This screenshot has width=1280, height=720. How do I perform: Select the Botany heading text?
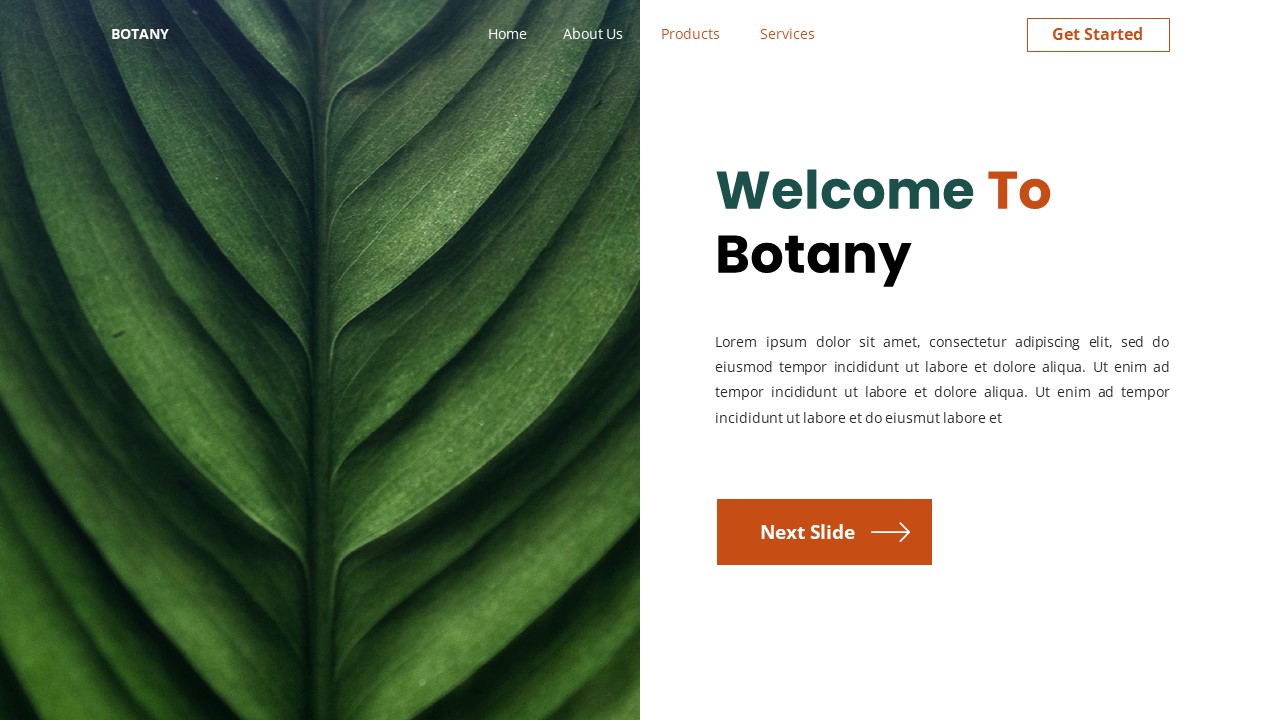pyautogui.click(x=813, y=255)
